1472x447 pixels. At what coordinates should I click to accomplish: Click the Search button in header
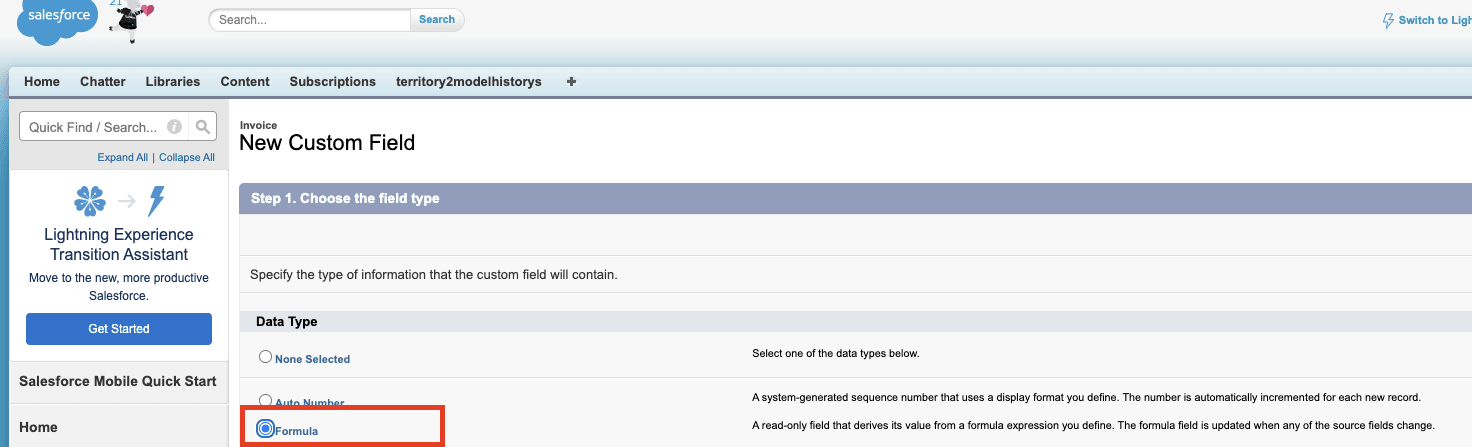(437, 19)
